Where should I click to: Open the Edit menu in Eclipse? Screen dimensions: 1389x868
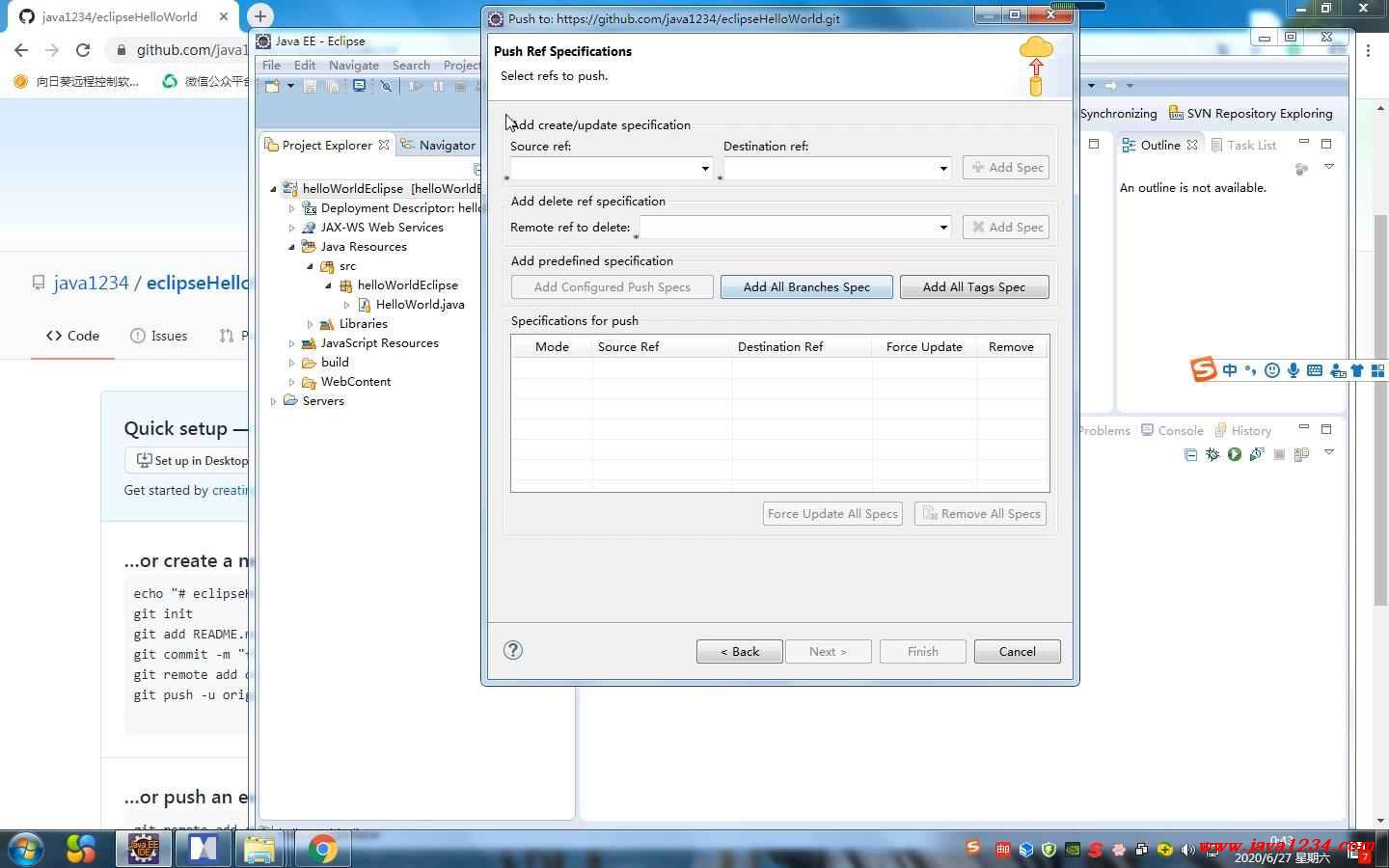coord(305,66)
